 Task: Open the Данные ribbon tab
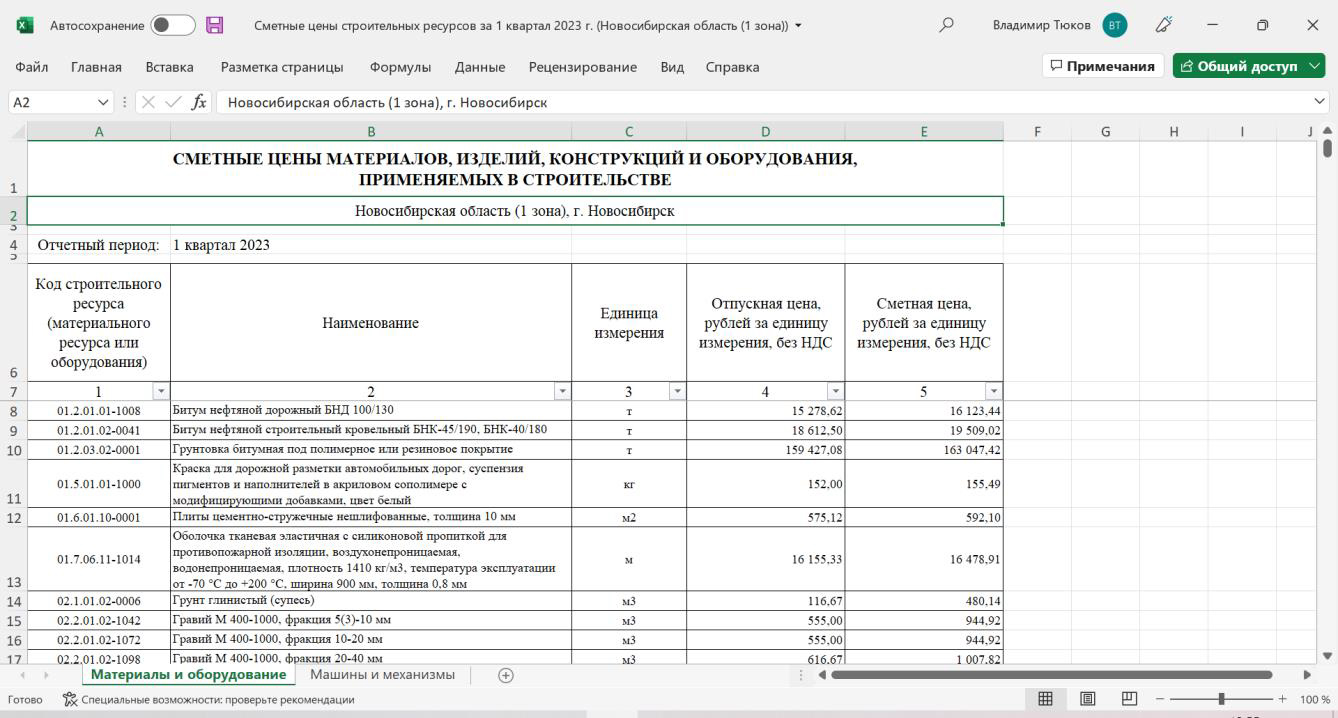click(x=480, y=67)
